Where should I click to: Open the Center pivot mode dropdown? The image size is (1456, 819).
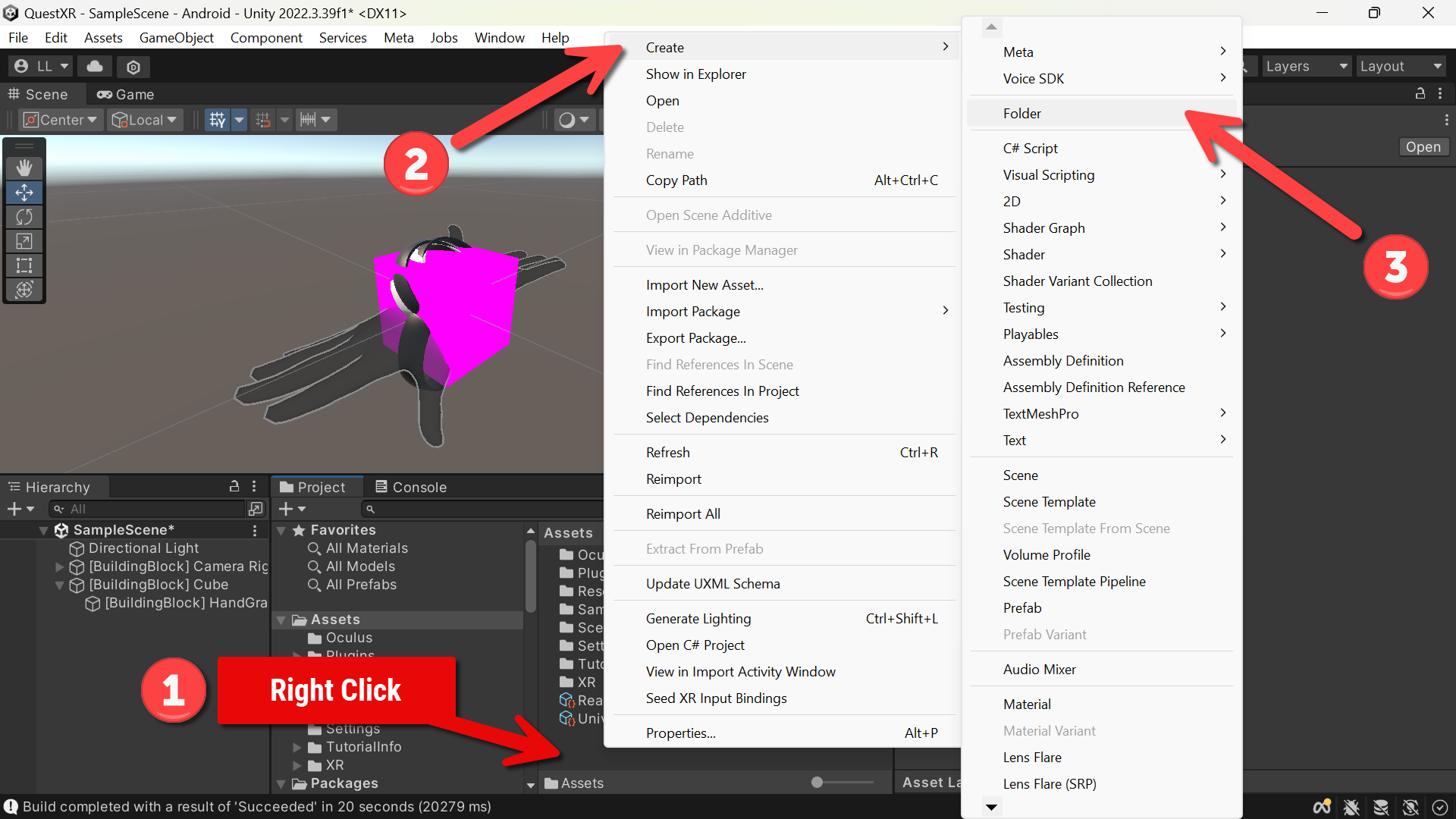point(61,120)
